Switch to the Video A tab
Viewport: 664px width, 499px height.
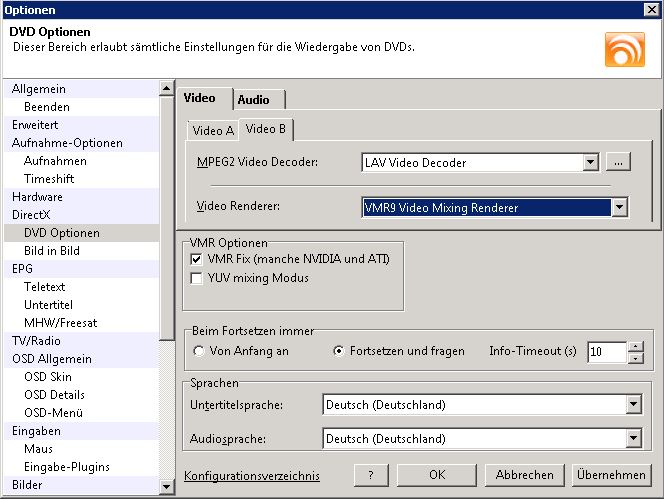pyautogui.click(x=213, y=131)
